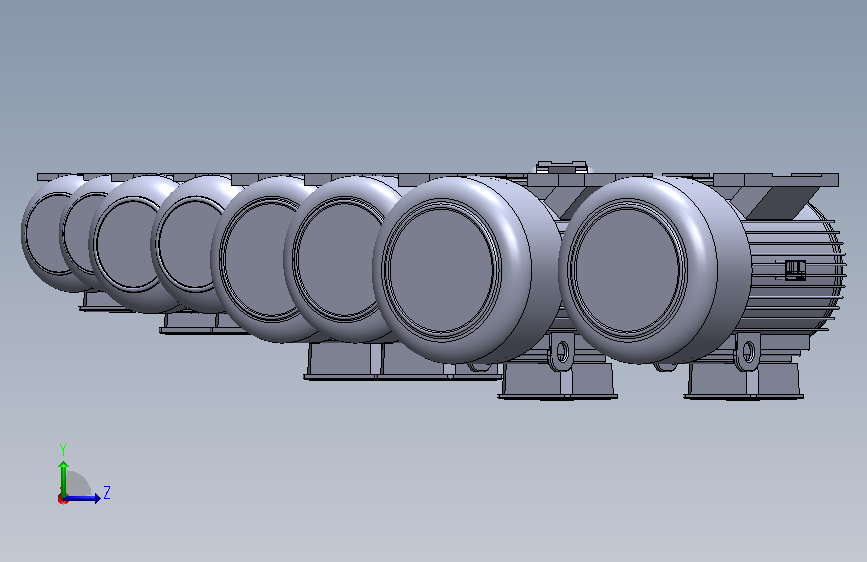
Task: Select the mounting foot base under the second-largest motor
Action: tap(557, 396)
